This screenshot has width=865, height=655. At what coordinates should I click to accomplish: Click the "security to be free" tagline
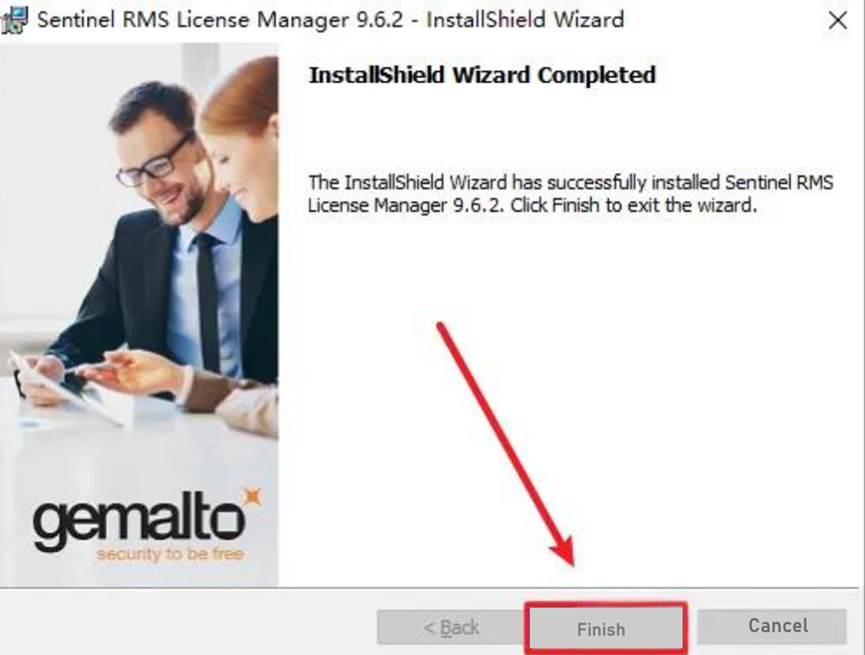click(x=170, y=553)
